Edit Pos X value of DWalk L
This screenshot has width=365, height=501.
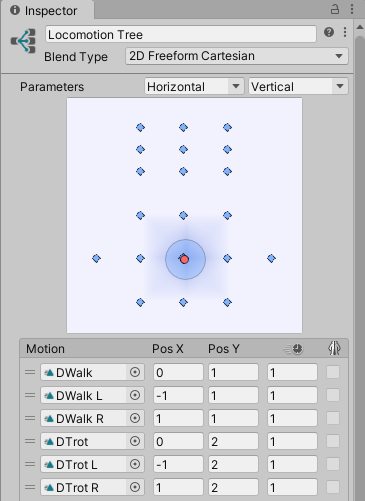pos(178,395)
